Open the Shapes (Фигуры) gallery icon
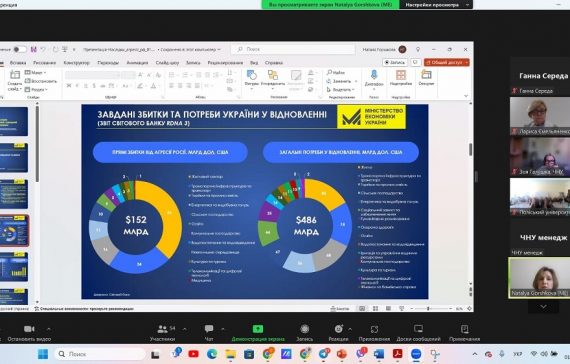570x364 pixels. (251, 75)
